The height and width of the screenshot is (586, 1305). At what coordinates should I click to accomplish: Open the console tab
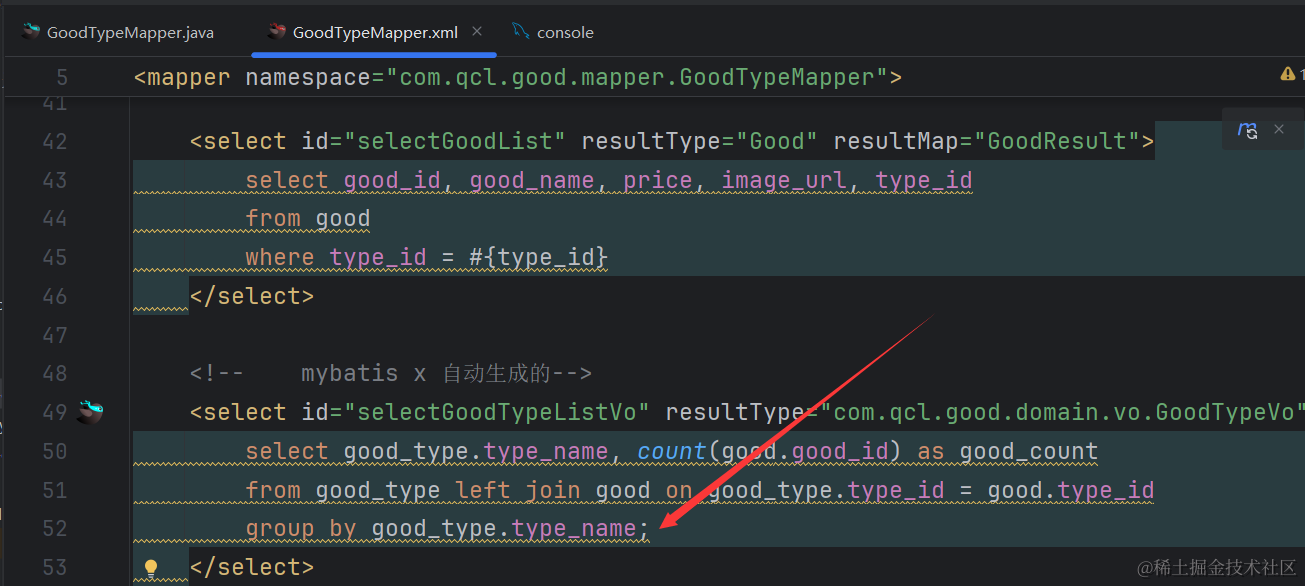[564, 33]
